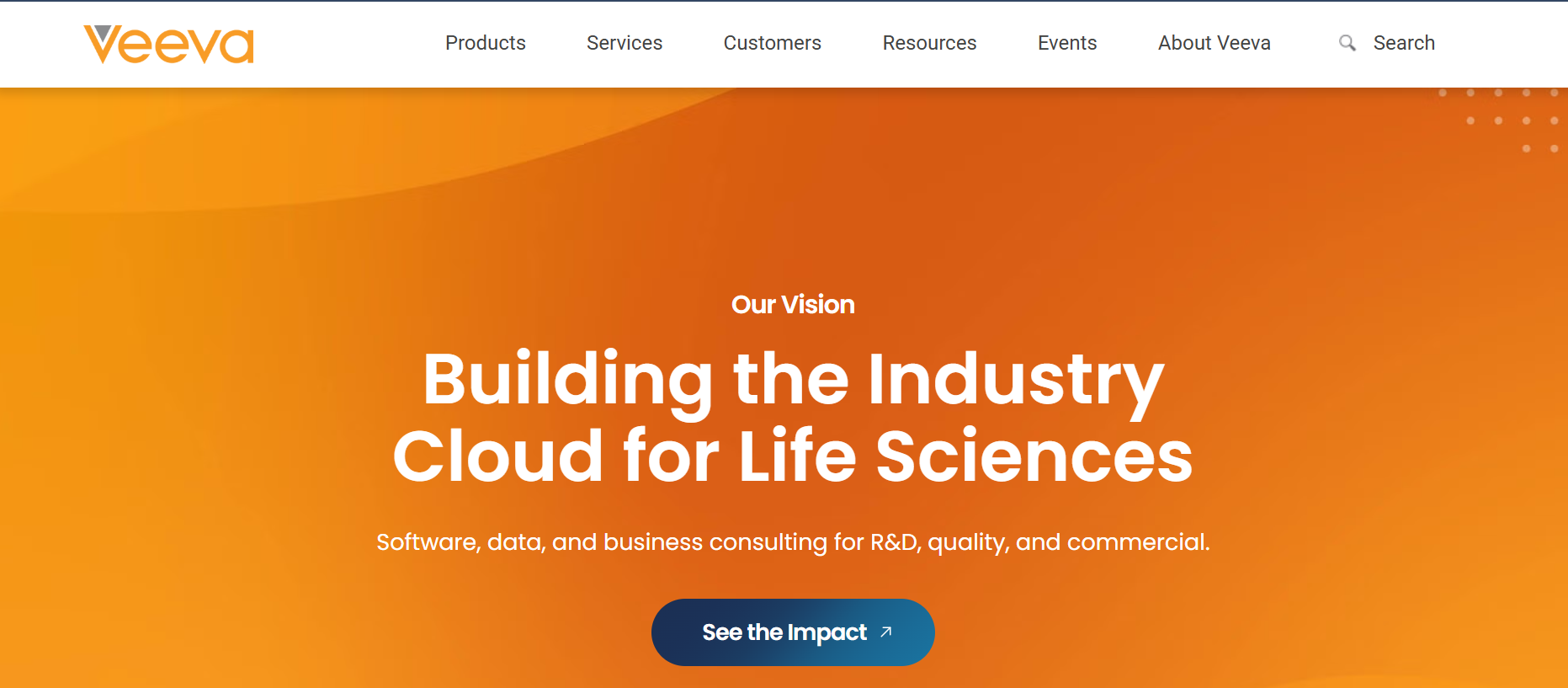The height and width of the screenshot is (688, 1568).
Task: Visit the Customers section
Action: (x=772, y=43)
